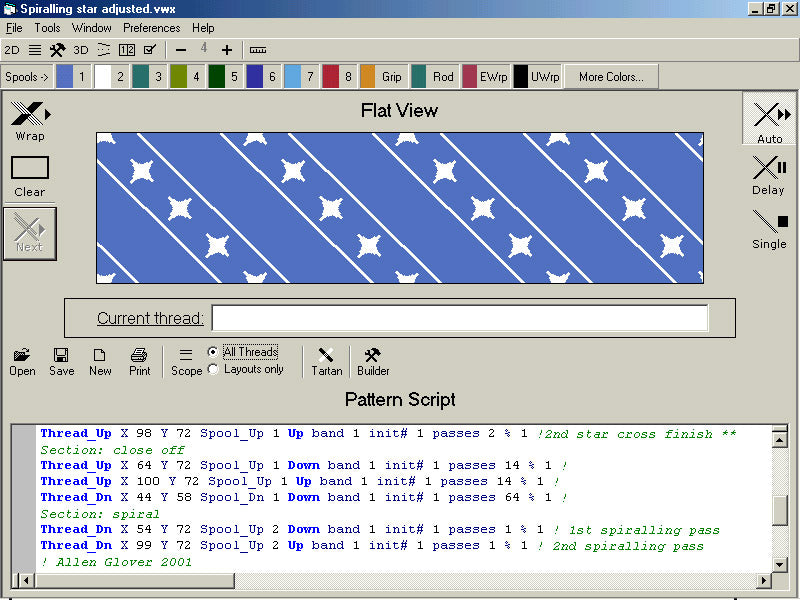This screenshot has height=600, width=800.
Task: Select the Layouts only radio button
Action: pos(213,369)
